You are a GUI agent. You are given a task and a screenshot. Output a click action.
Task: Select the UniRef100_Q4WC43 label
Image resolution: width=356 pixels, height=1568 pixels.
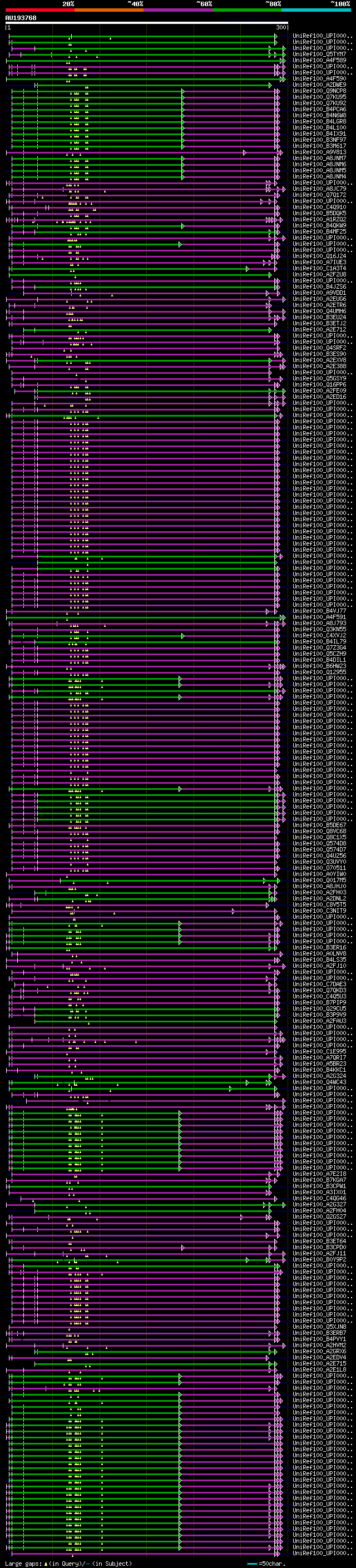(319, 1082)
